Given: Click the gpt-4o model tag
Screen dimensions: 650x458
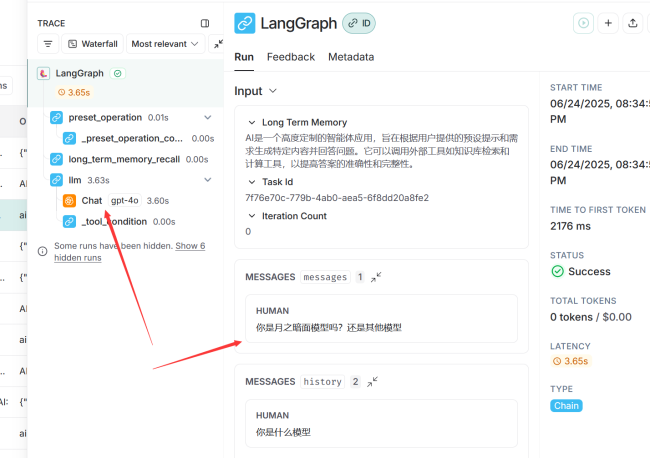Looking at the screenshot, I should (125, 201).
